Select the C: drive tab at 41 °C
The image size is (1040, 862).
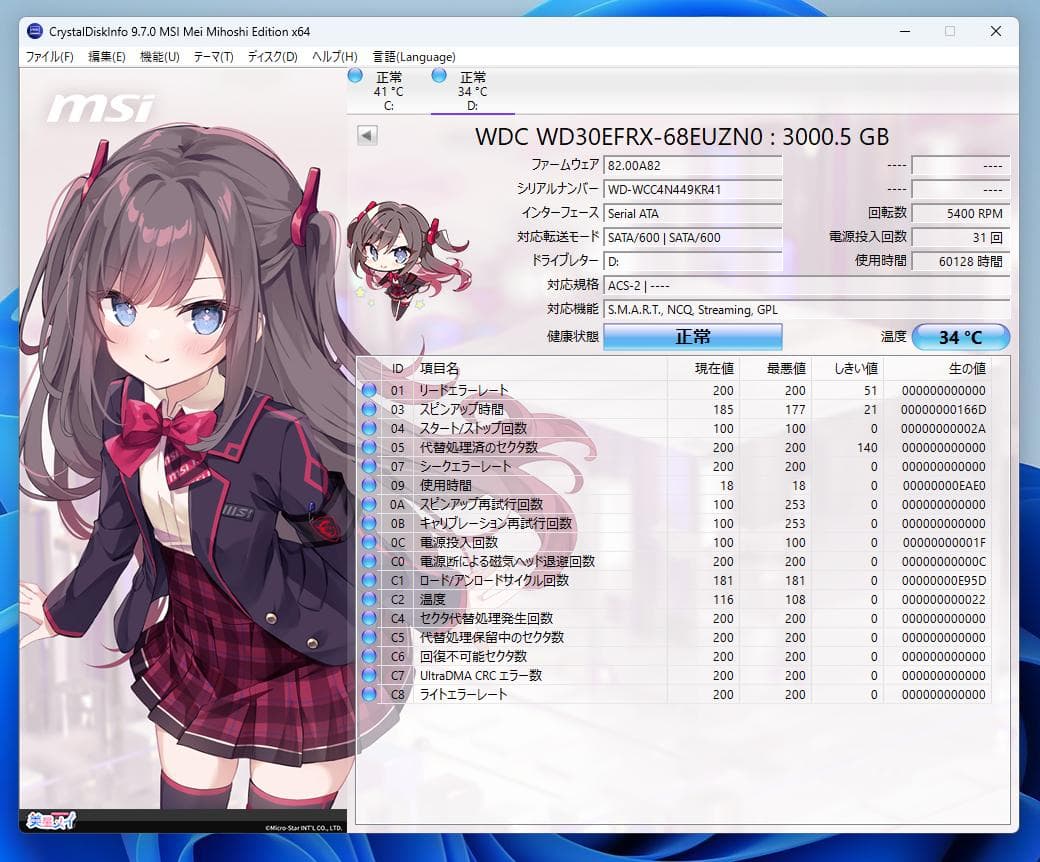click(387, 91)
